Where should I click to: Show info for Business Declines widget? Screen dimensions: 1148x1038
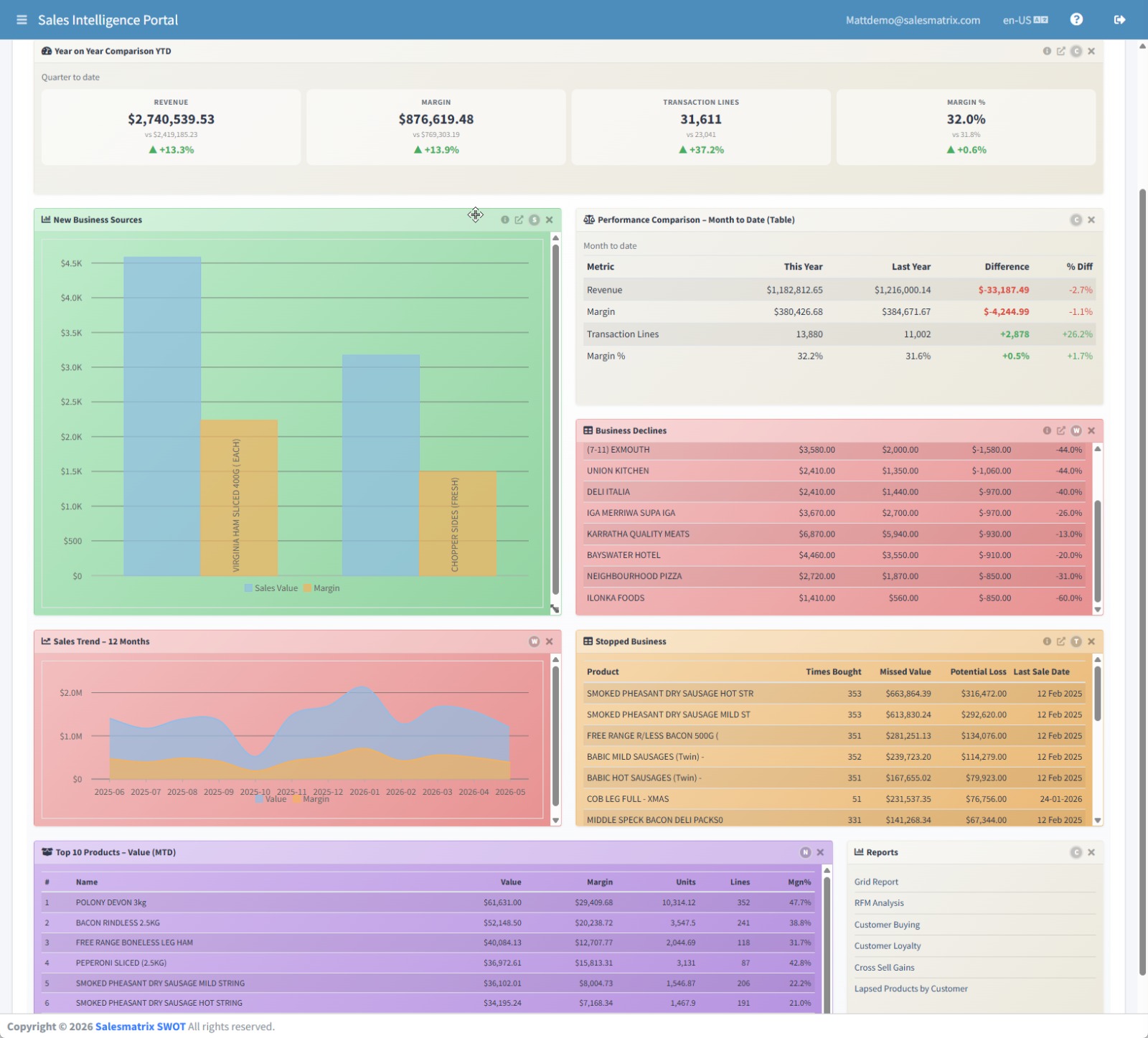tap(1047, 430)
